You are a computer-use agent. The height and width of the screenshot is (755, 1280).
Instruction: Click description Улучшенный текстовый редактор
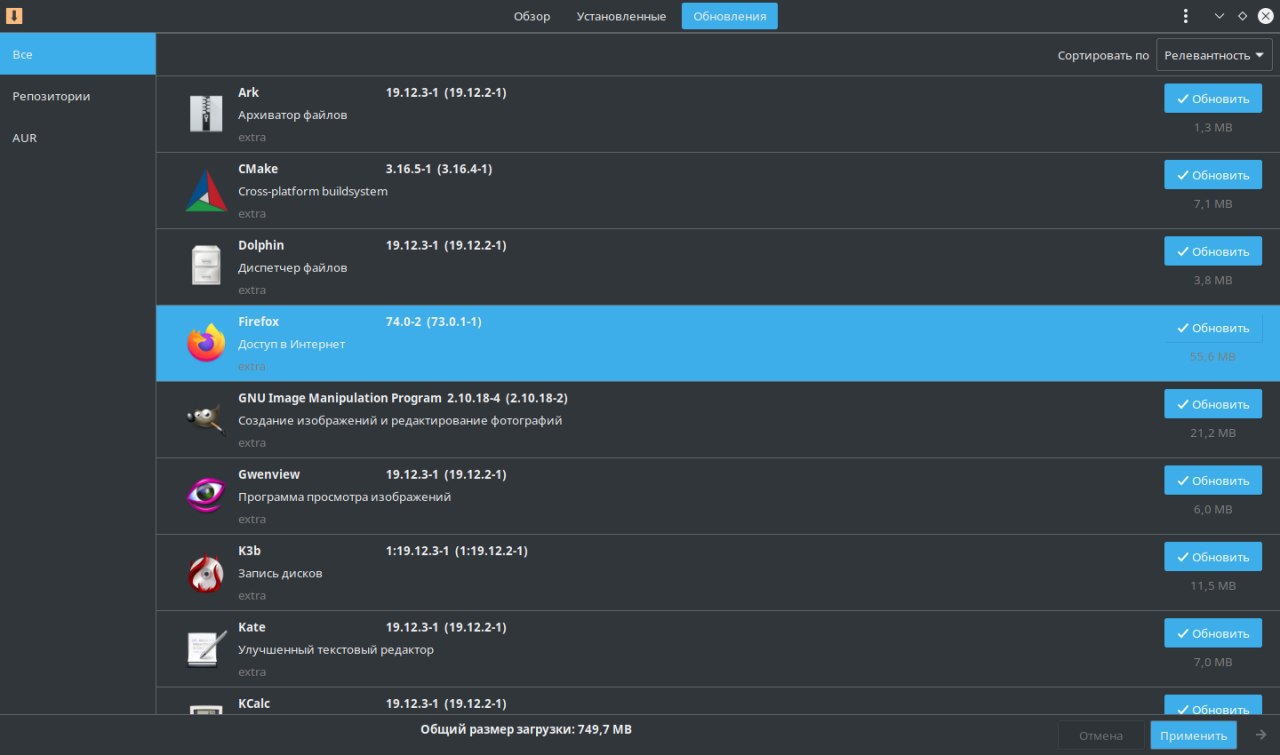[x=336, y=650]
